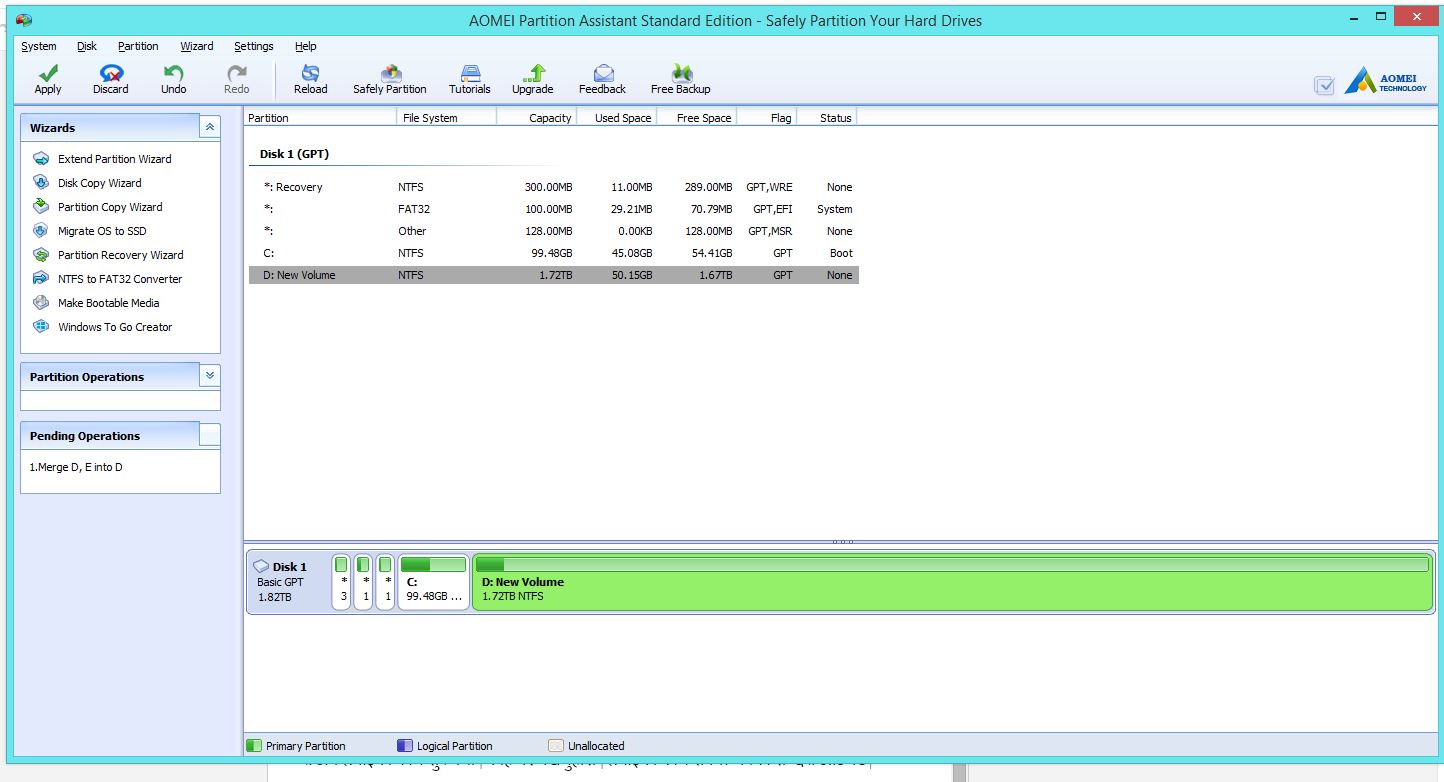Screen dimensions: 1444x782
Task: Sort by the Partition column header
Action: pyautogui.click(x=320, y=118)
